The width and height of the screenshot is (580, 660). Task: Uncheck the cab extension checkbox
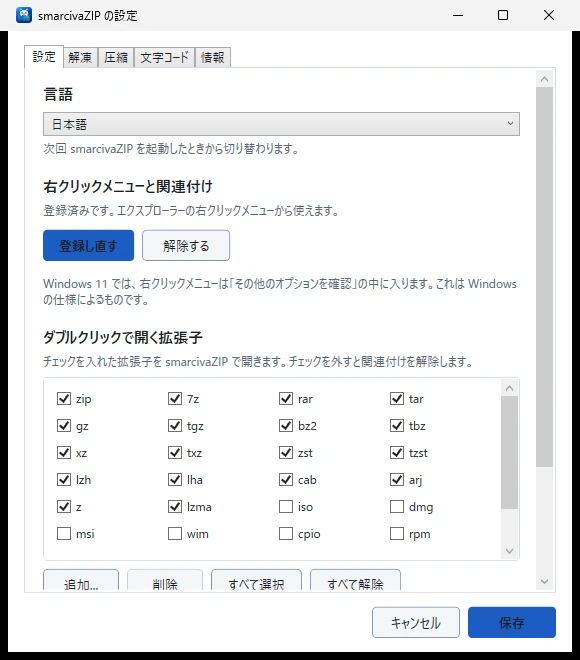[286, 479]
